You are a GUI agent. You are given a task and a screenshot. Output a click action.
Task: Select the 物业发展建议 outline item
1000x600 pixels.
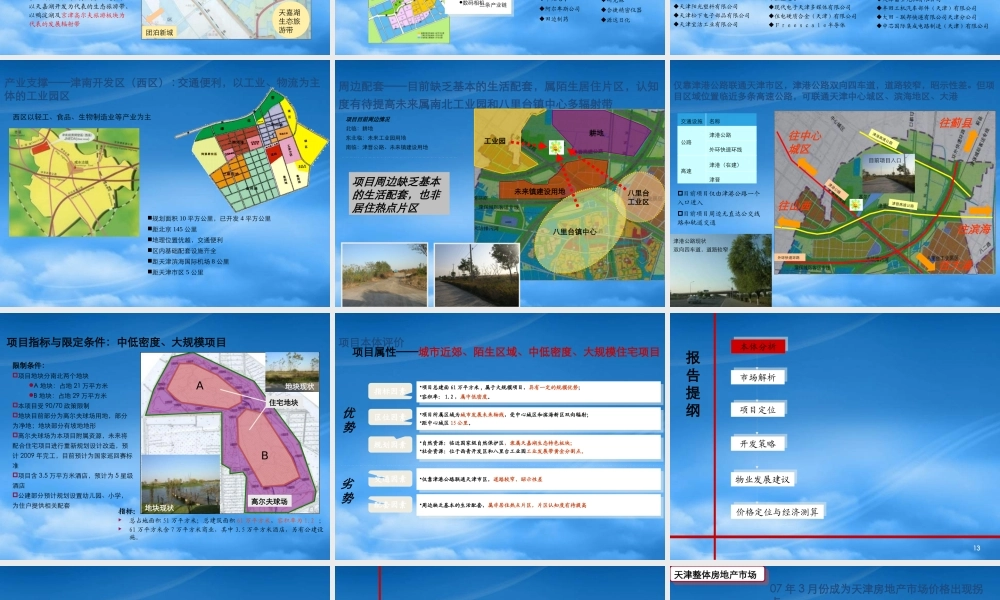point(763,479)
